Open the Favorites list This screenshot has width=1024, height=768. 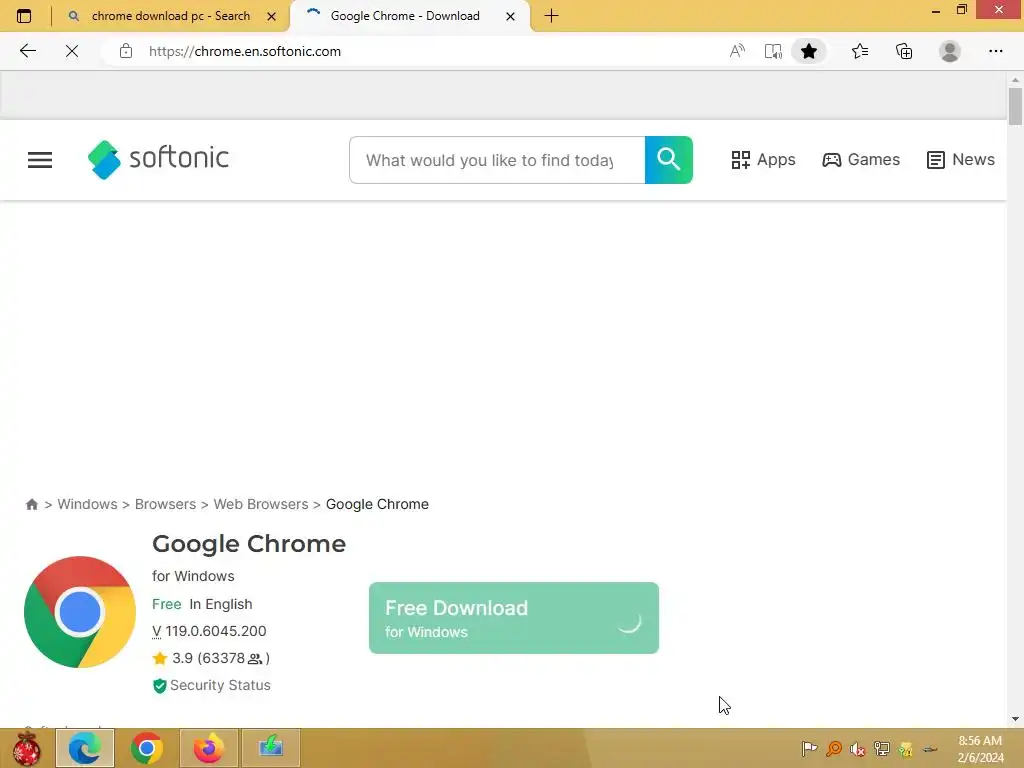click(860, 51)
